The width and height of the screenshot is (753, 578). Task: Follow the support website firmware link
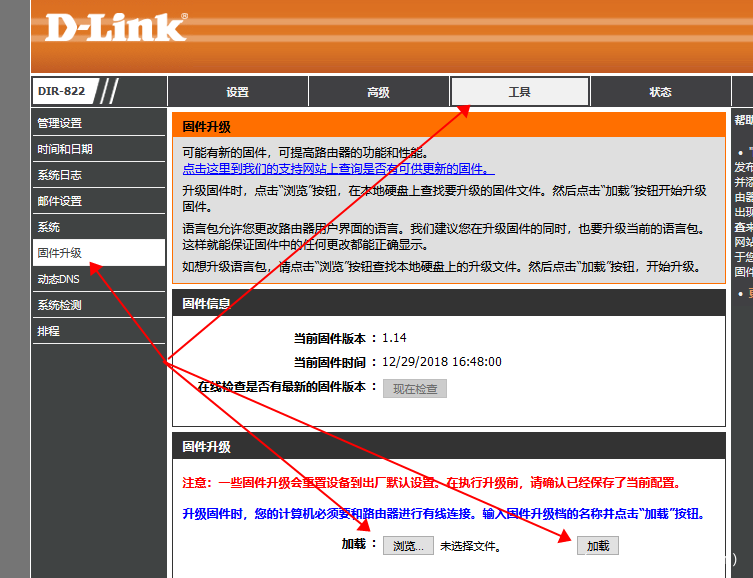point(338,169)
